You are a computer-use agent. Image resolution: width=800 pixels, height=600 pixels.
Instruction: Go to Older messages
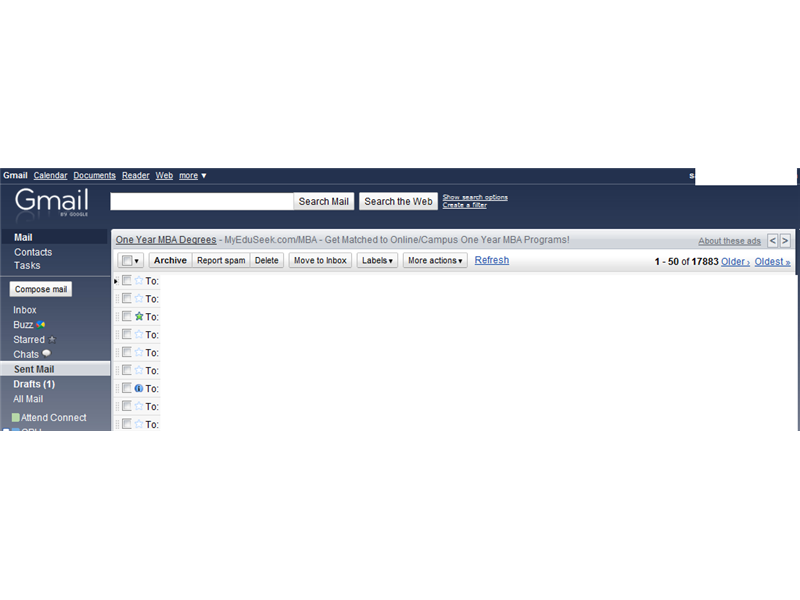(735, 262)
